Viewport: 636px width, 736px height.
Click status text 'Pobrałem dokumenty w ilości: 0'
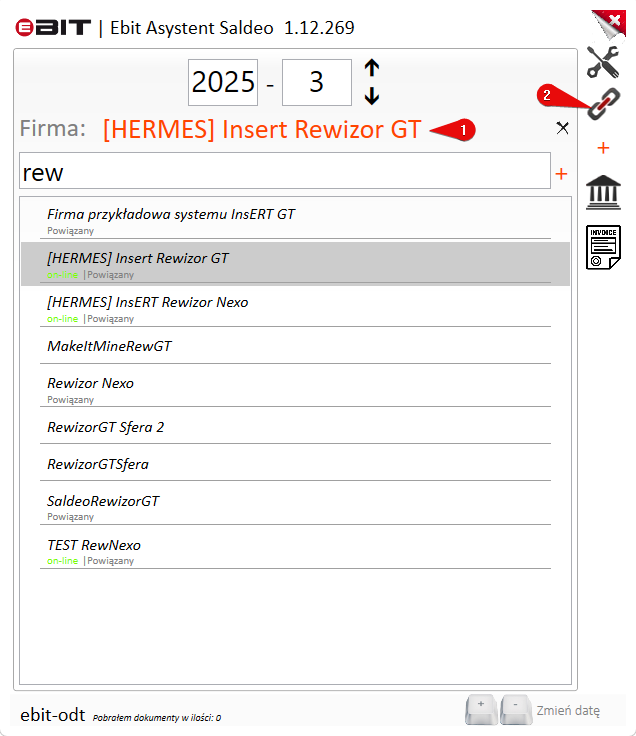157,718
